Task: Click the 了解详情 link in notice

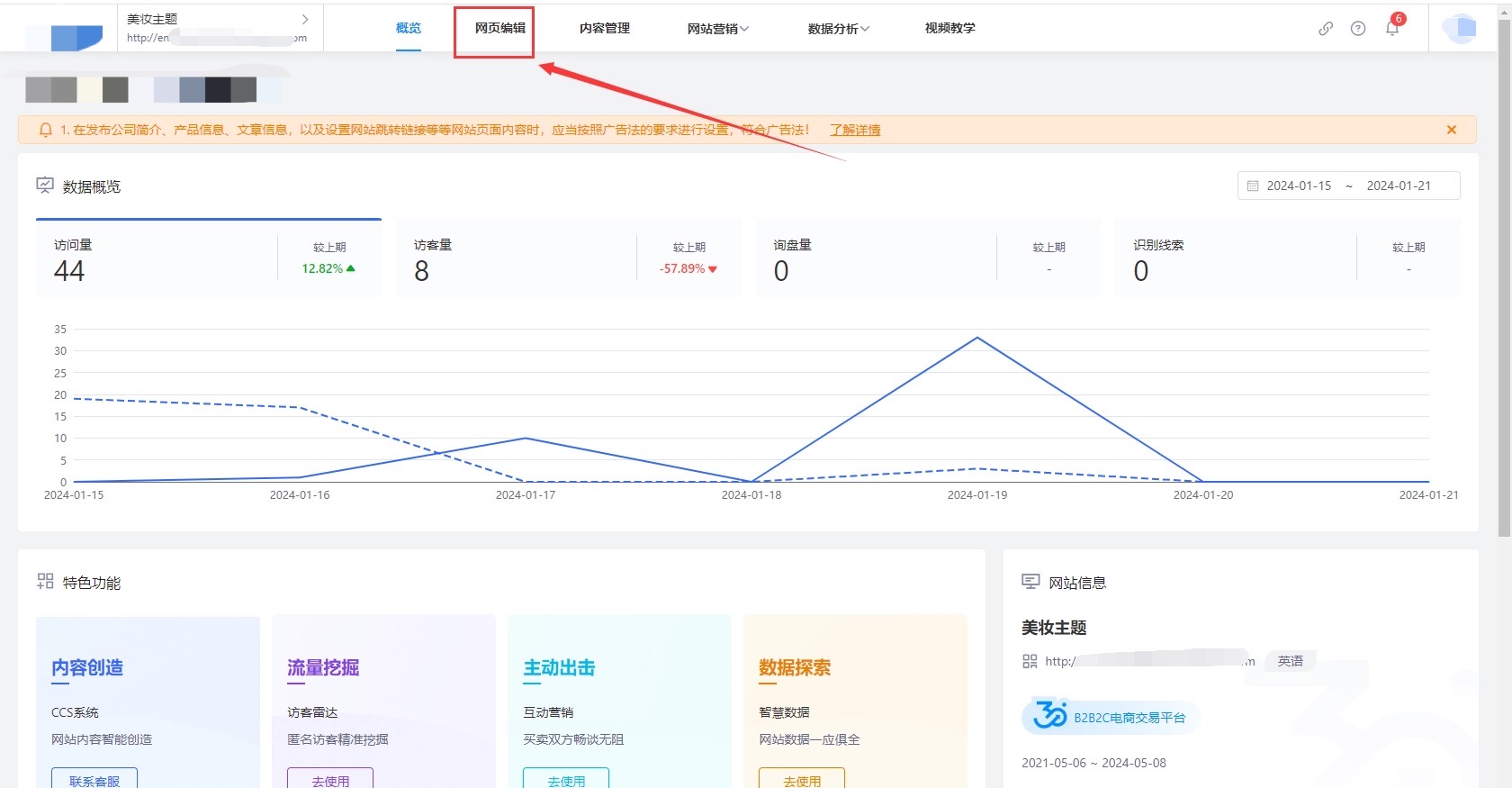Action: coord(855,130)
